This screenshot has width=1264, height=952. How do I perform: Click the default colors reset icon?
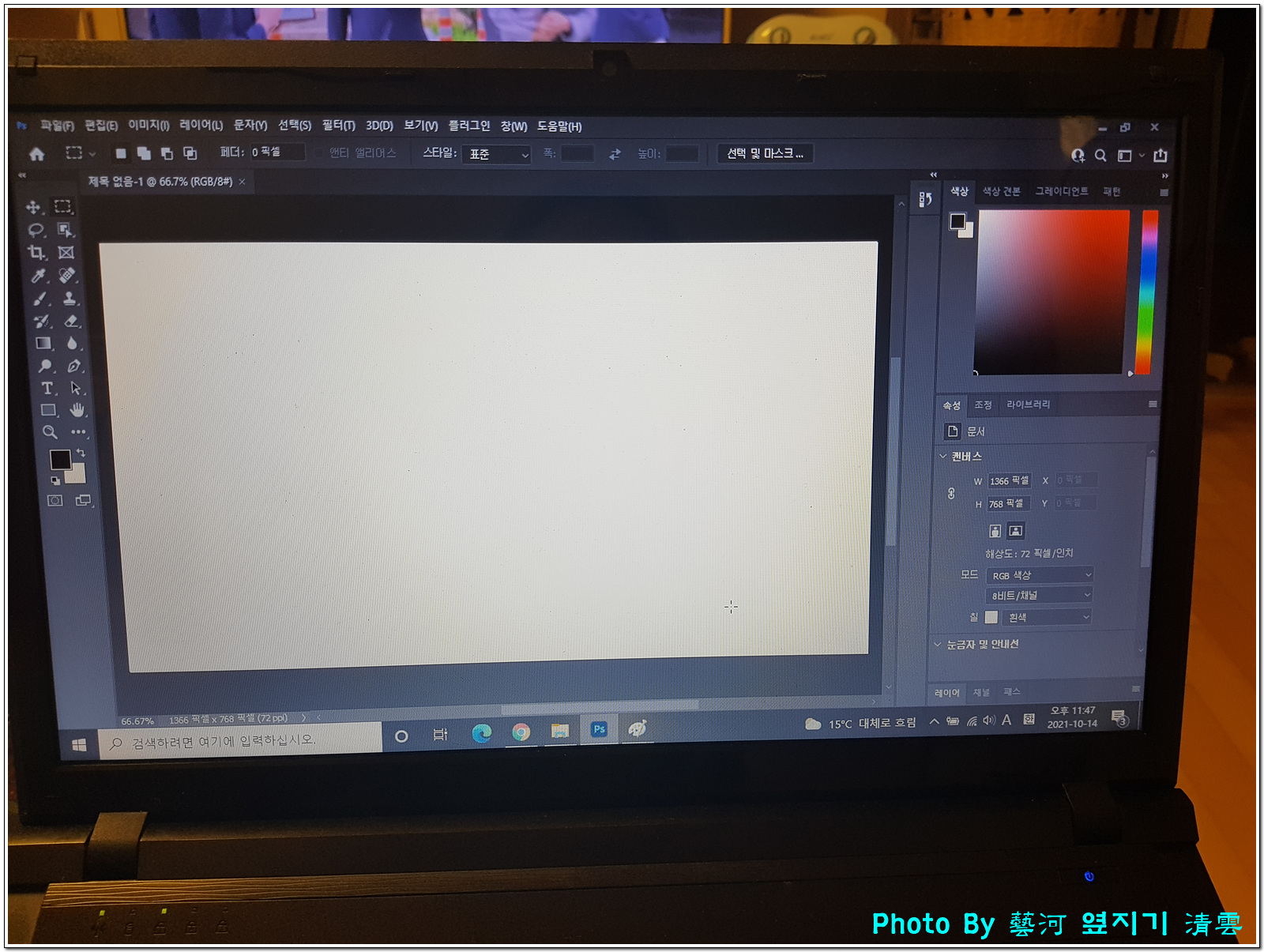tap(55, 480)
